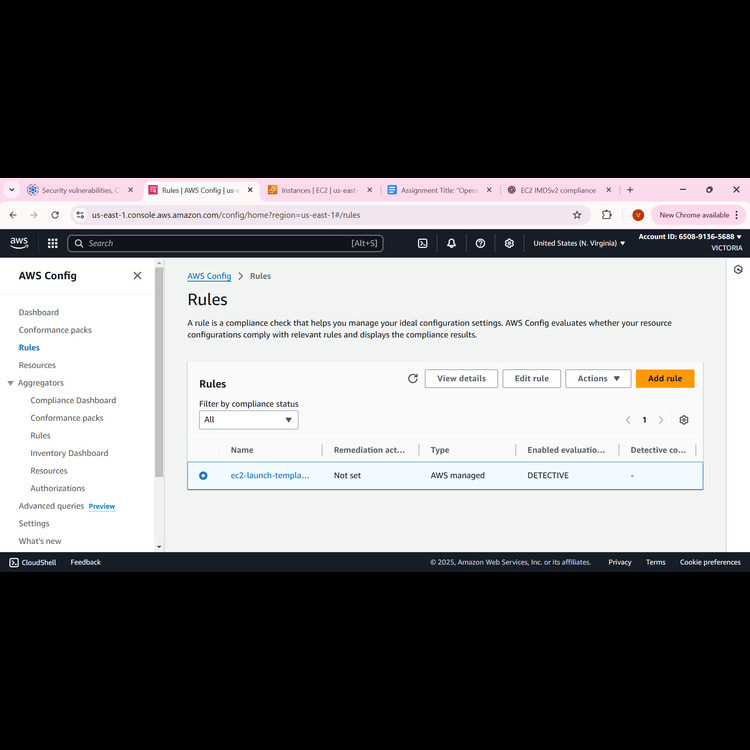Bookmark this page with the star icon

click(577, 215)
